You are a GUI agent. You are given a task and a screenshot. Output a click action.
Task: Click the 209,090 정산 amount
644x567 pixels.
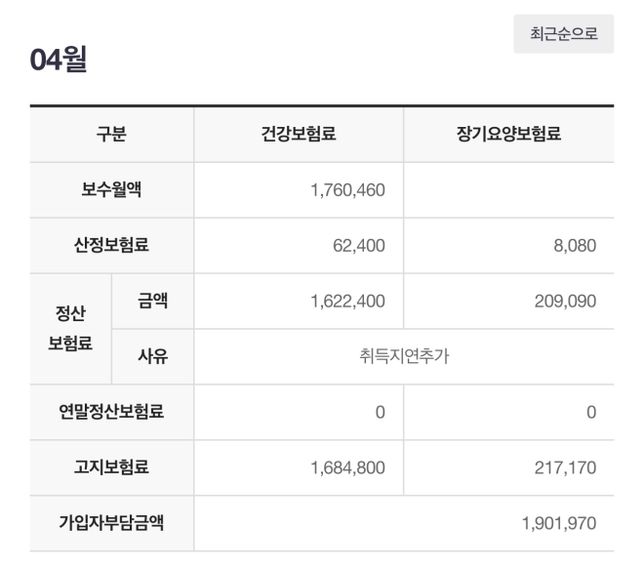(x=565, y=301)
